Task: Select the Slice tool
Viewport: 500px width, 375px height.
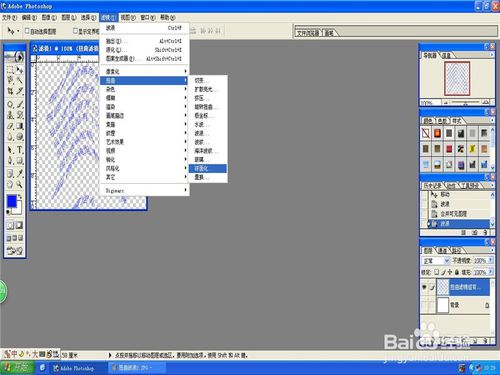Action: pos(20,91)
